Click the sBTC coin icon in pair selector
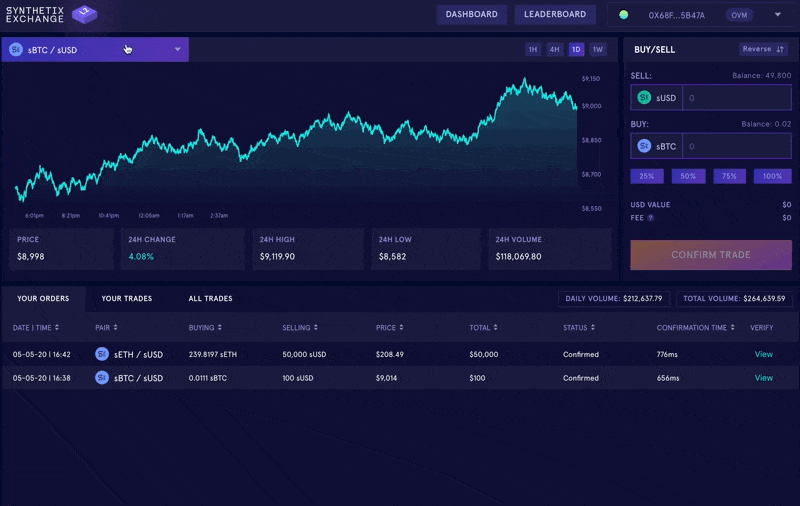Image resolution: width=800 pixels, height=506 pixels. click(x=16, y=49)
